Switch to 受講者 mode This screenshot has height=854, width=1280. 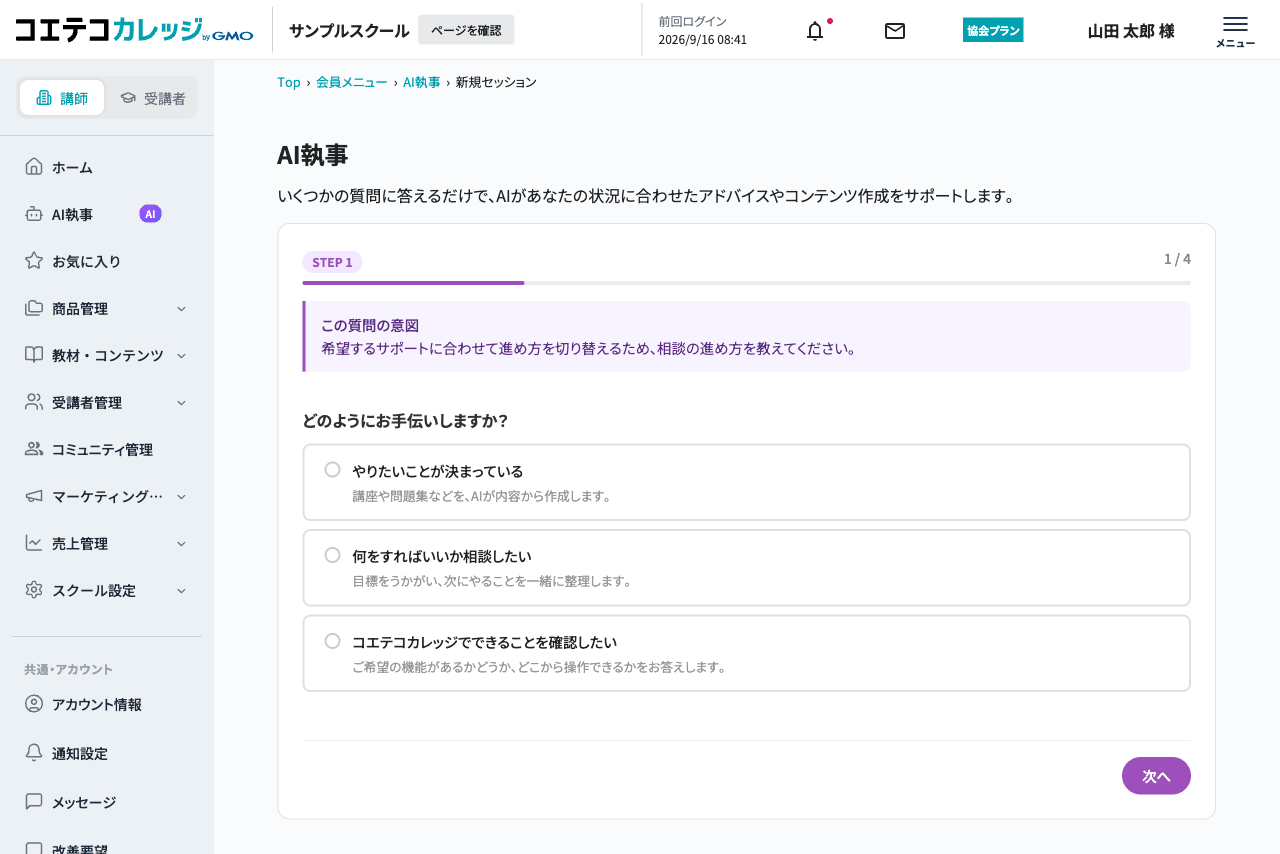click(152, 98)
